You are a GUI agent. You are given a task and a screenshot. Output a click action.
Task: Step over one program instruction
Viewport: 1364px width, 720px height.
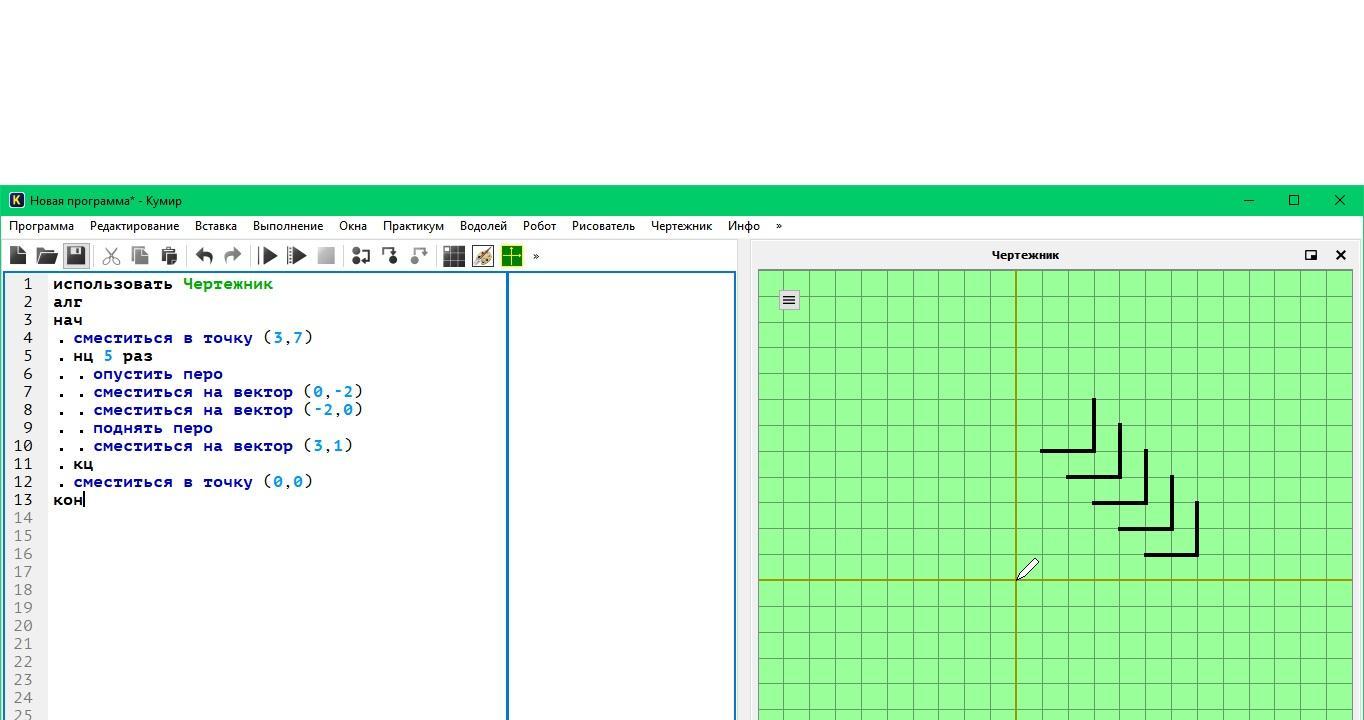click(361, 256)
